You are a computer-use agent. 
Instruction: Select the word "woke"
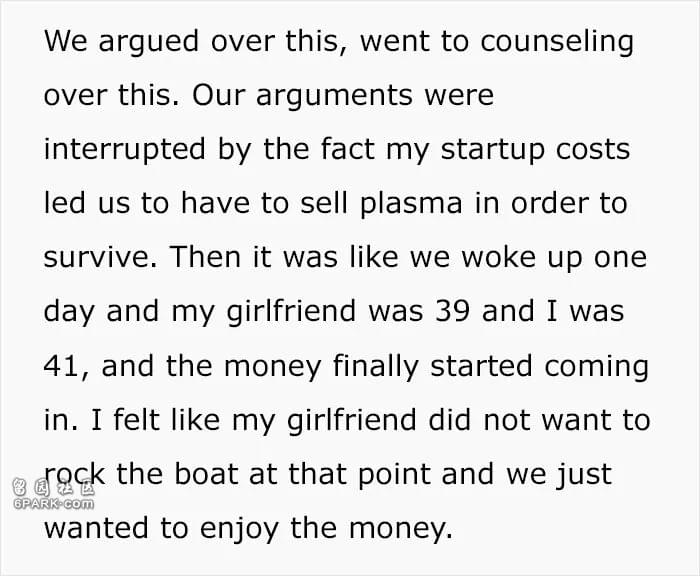point(497,257)
